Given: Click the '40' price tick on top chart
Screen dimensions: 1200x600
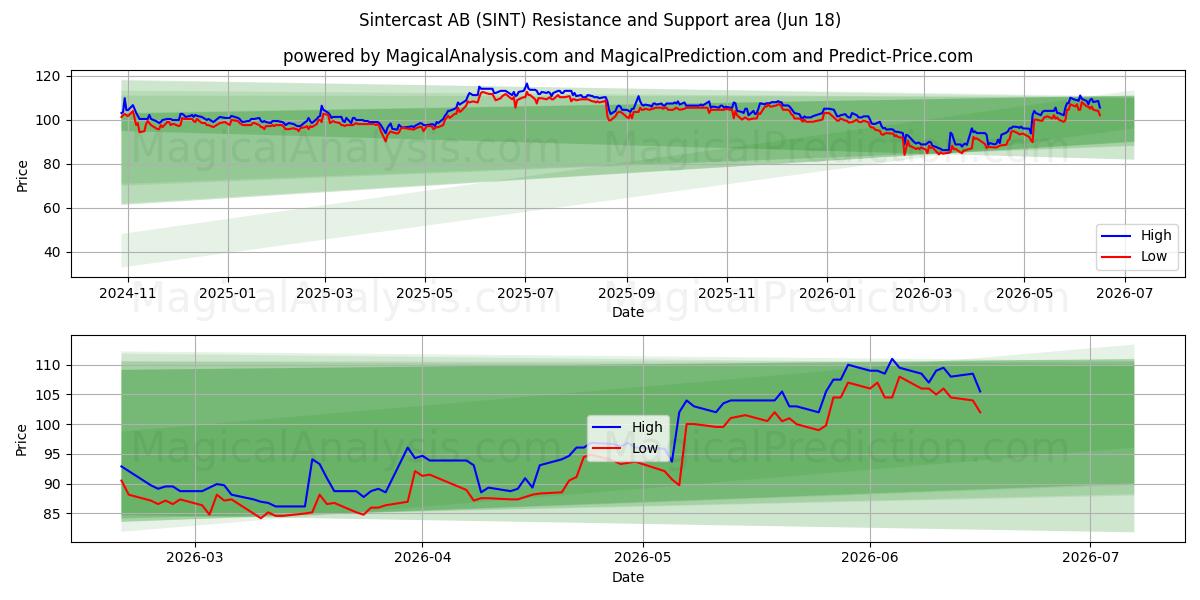Looking at the screenshot, I should pyautogui.click(x=54, y=252).
